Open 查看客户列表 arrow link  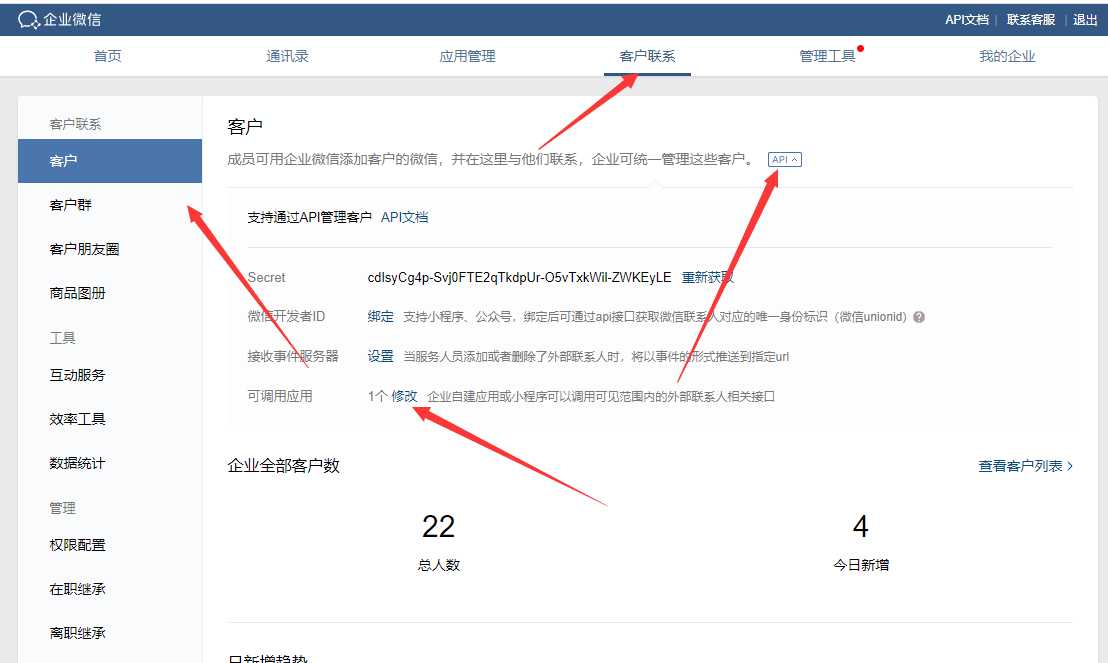[1025, 466]
